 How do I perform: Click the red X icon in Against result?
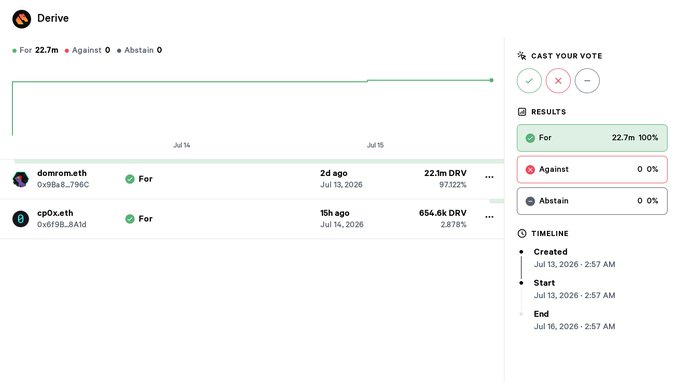(530, 170)
